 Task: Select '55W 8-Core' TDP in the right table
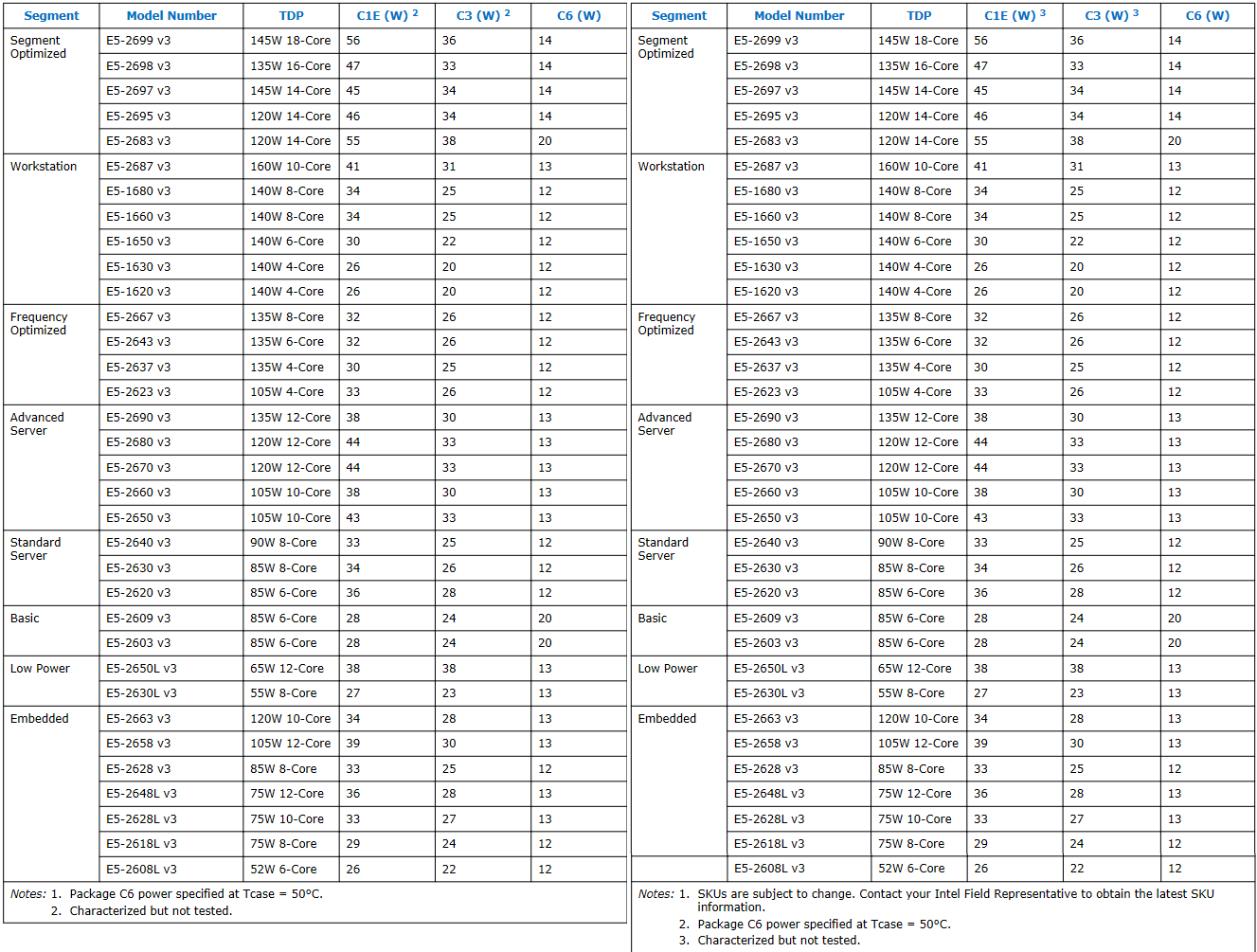point(911,693)
